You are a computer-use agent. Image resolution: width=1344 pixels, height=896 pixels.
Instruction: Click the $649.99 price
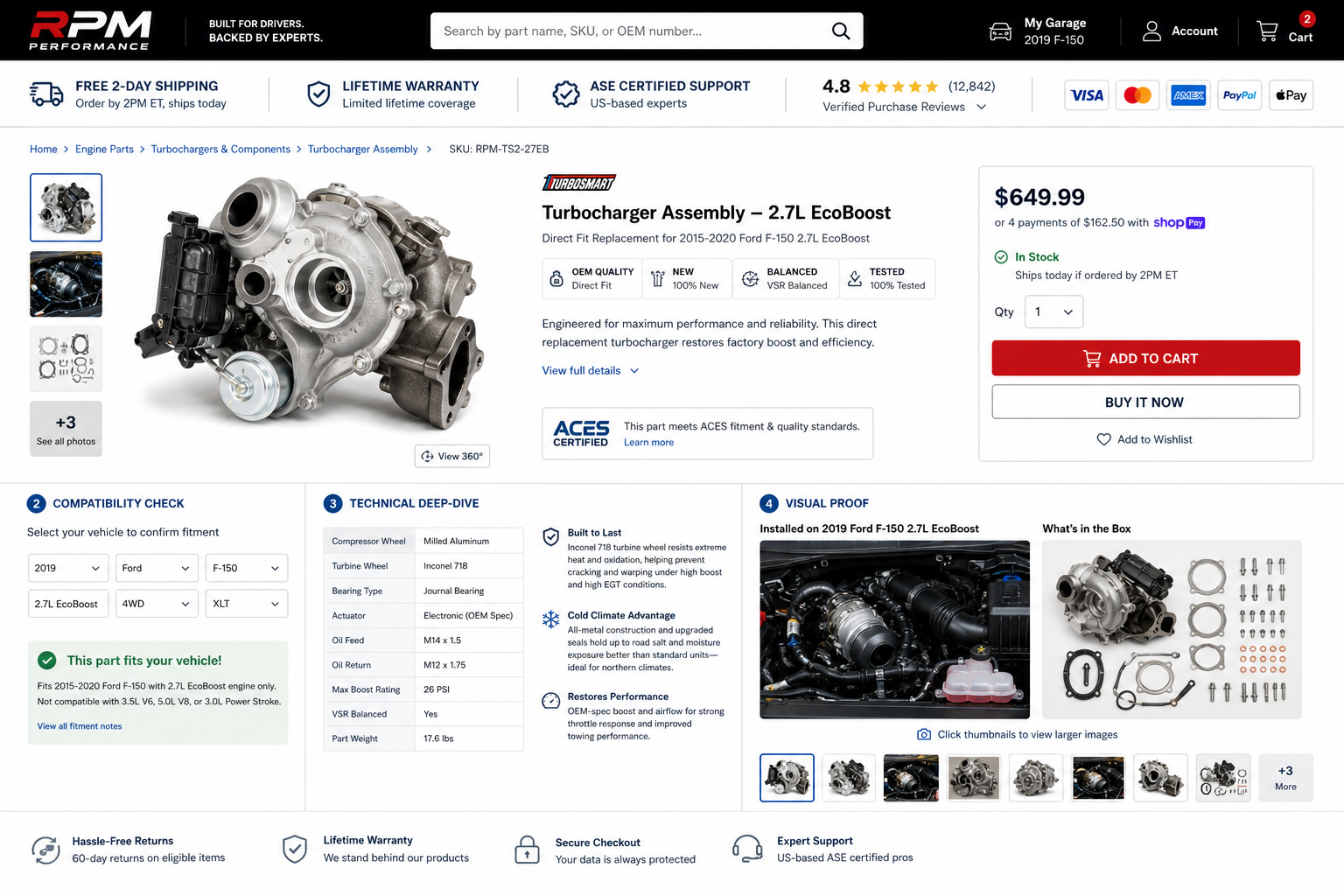pos(1039,197)
